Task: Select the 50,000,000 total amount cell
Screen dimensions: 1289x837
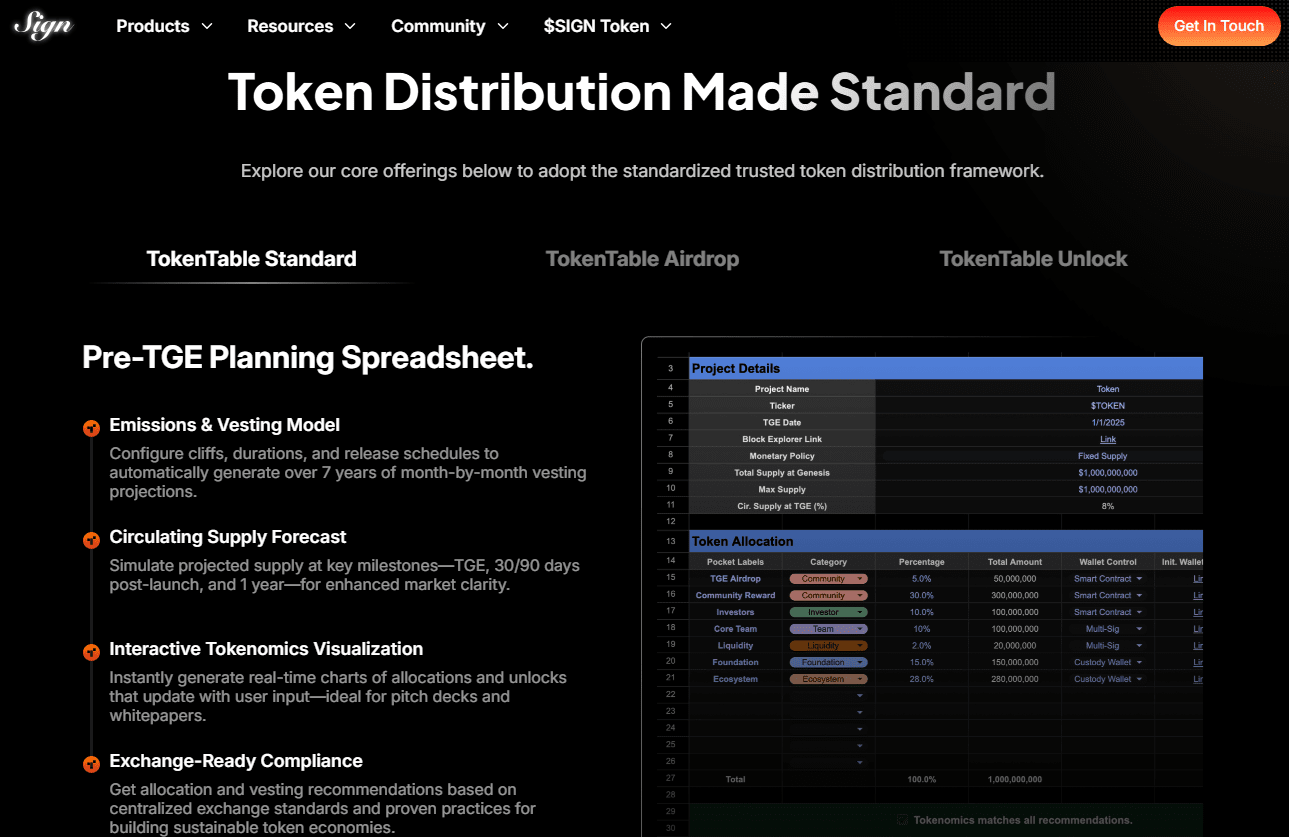Action: click(1014, 579)
